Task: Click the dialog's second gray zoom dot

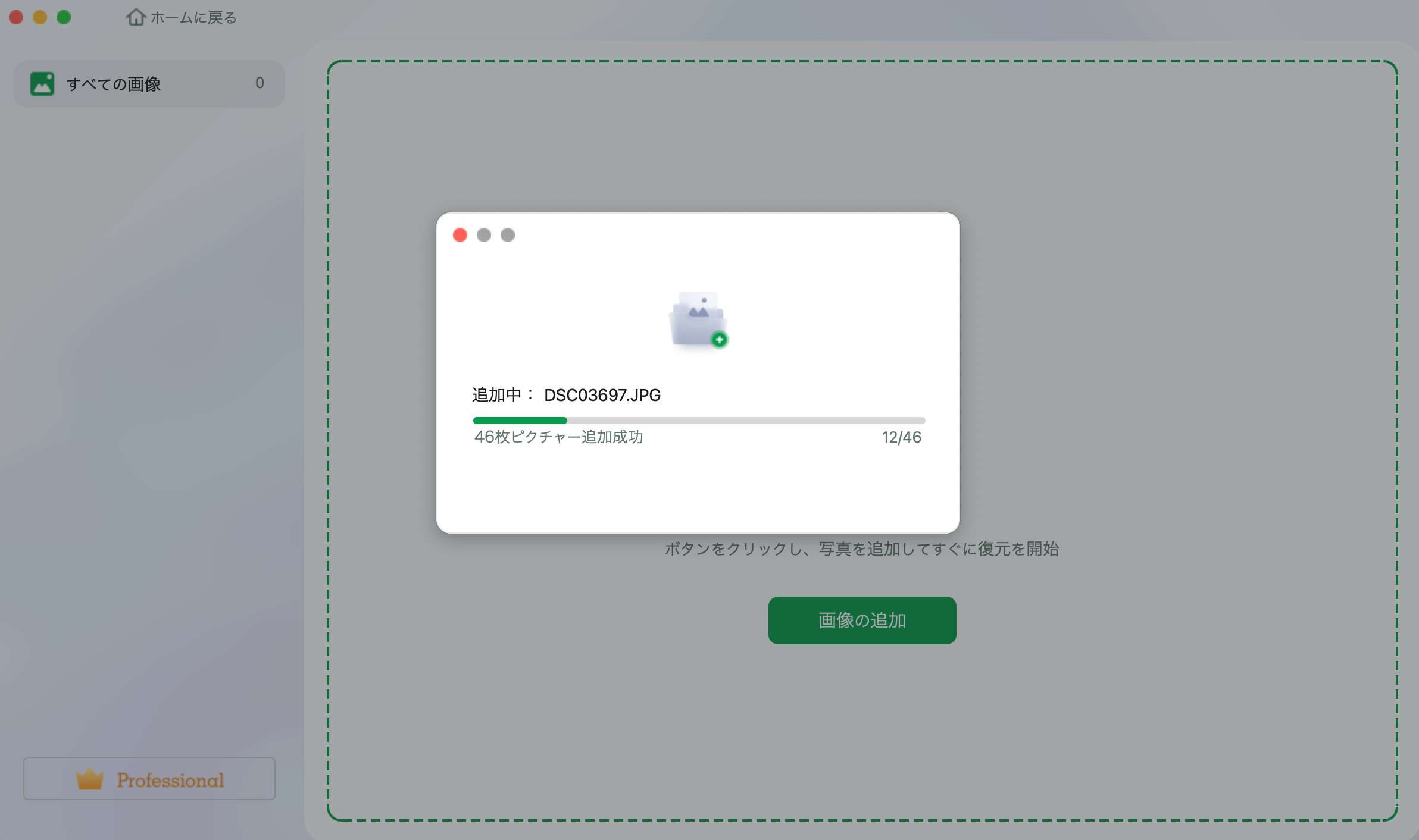Action: pyautogui.click(x=508, y=235)
